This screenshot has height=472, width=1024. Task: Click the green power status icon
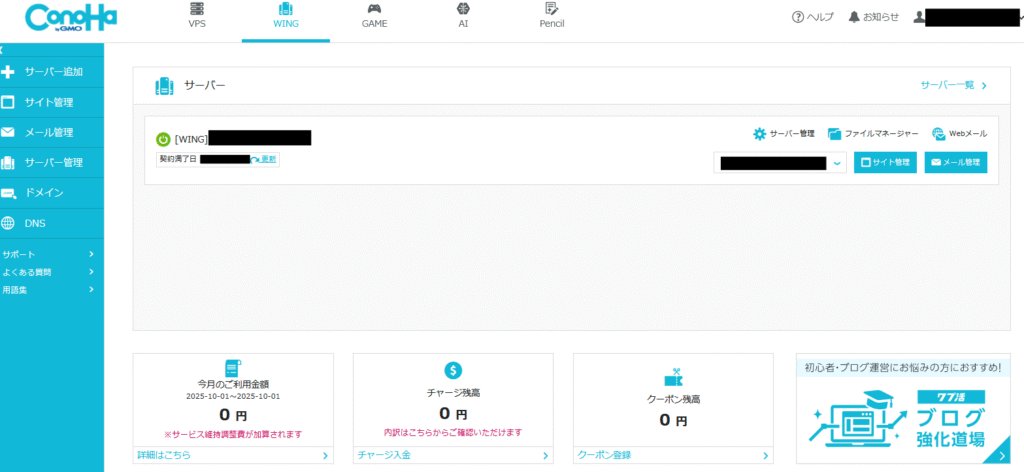point(163,139)
